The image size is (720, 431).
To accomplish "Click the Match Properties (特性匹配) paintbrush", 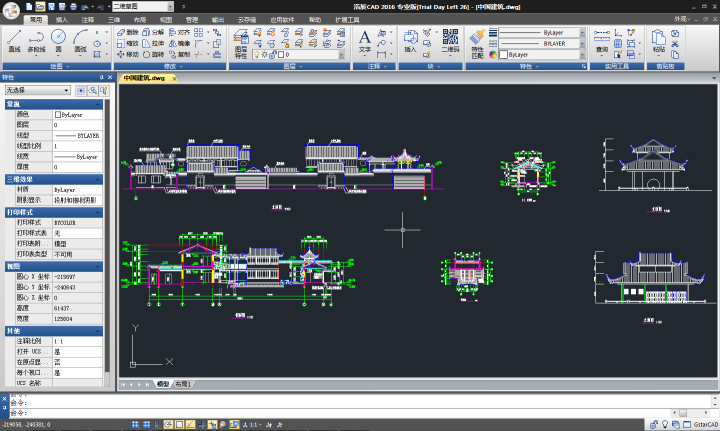I will click(x=478, y=44).
